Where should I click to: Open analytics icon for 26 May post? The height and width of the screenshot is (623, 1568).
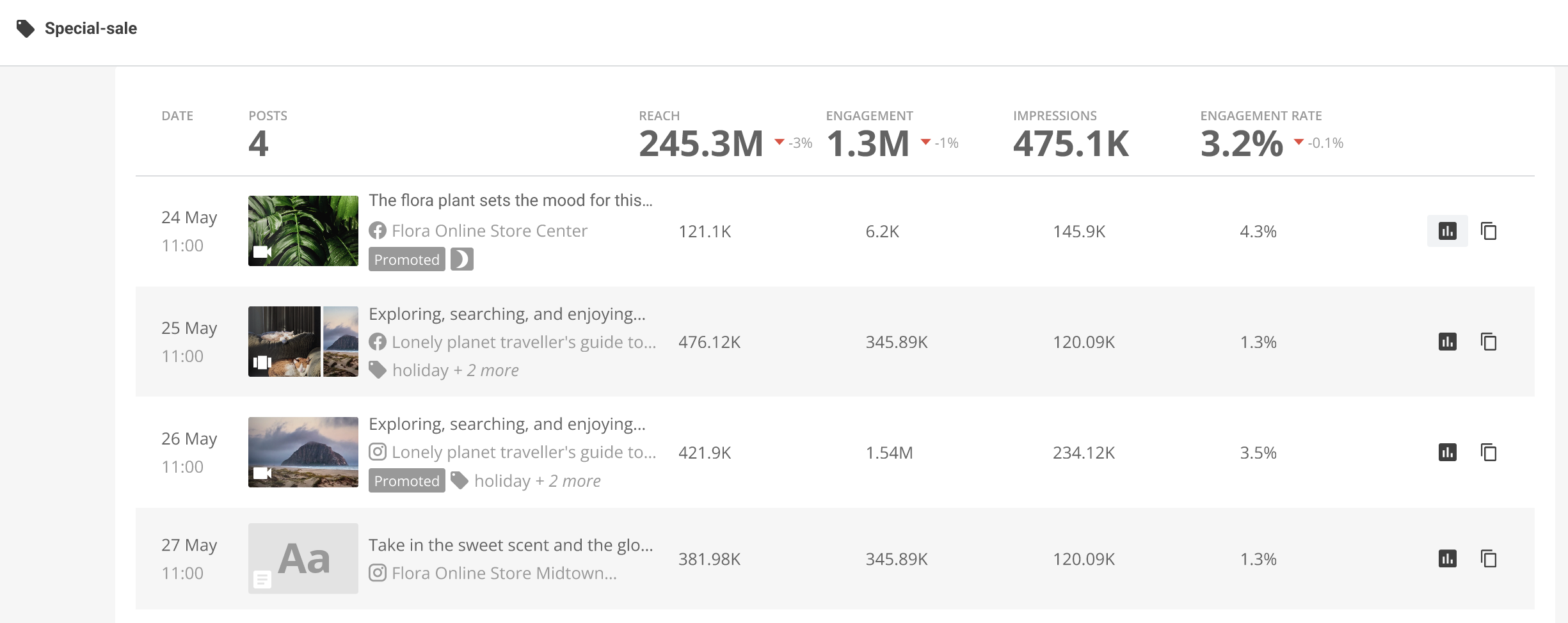pyautogui.click(x=1447, y=452)
